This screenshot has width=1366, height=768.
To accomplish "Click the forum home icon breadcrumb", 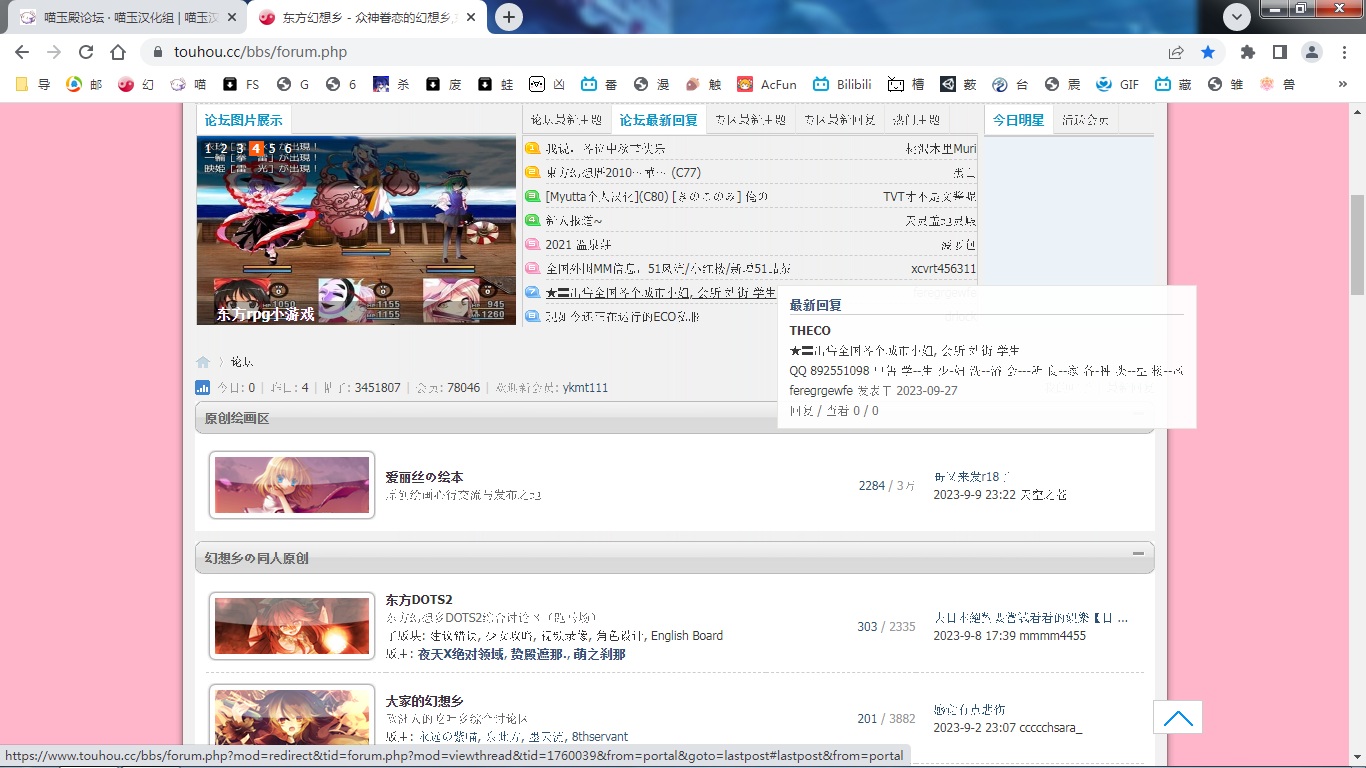I will coord(203,362).
